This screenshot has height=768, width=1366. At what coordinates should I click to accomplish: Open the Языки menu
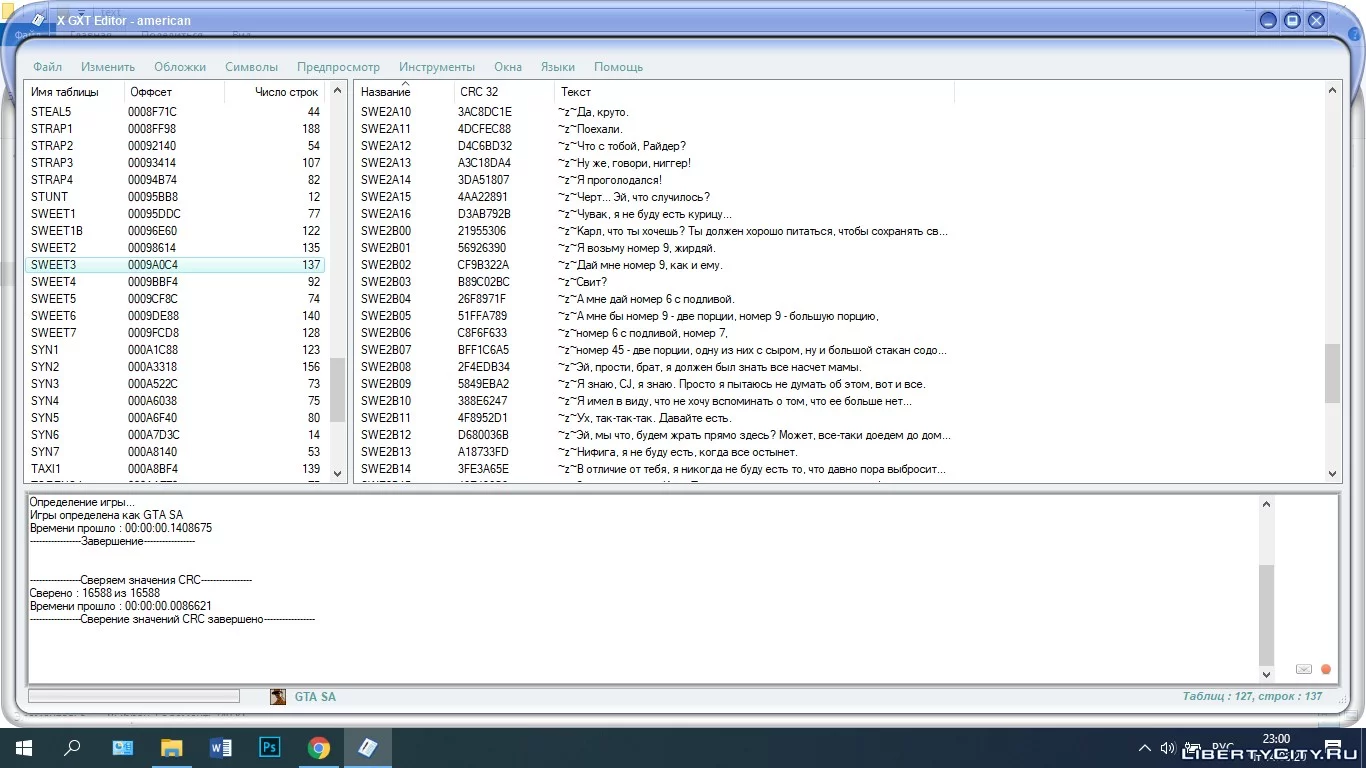(x=558, y=67)
